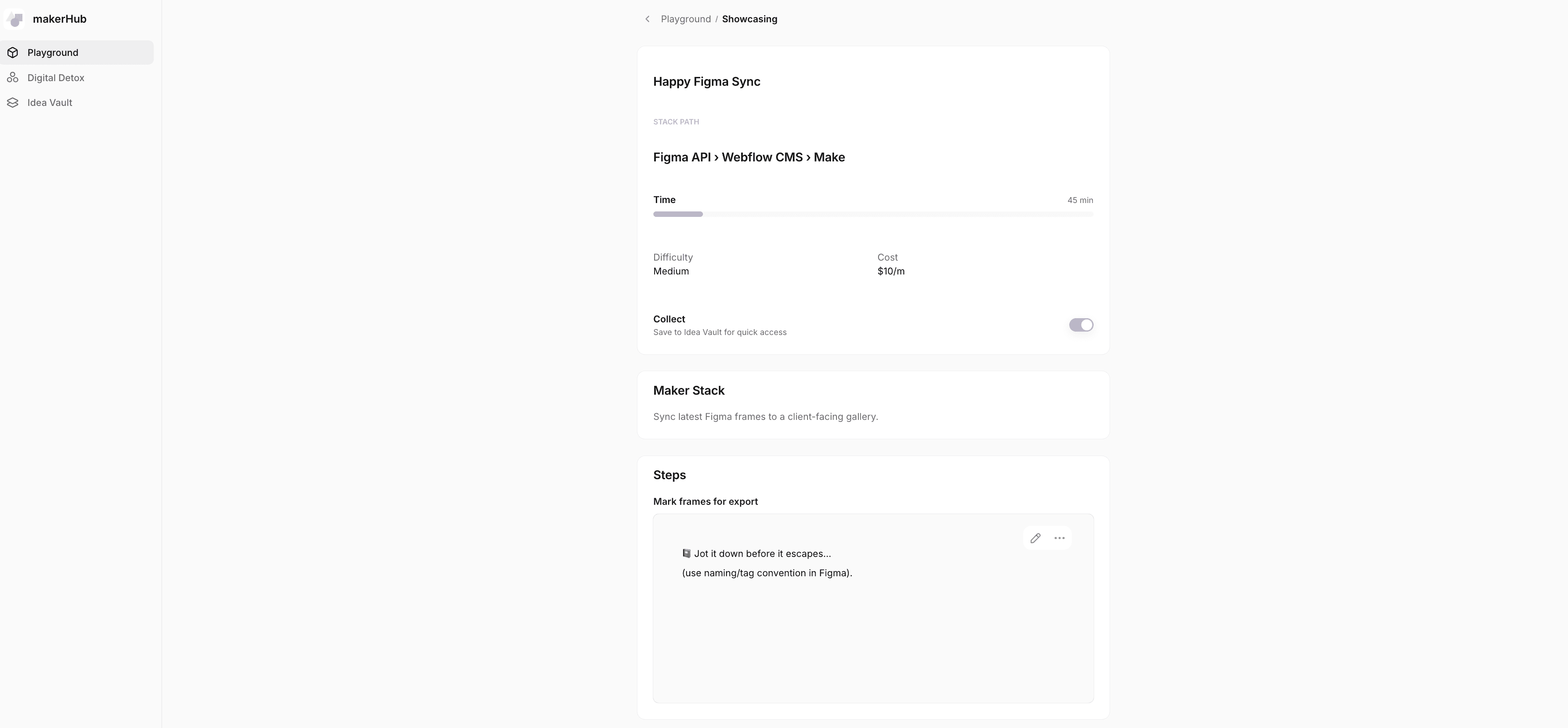Select Playground label in the sidebar
Viewport: 1568px width, 728px height.
53,53
